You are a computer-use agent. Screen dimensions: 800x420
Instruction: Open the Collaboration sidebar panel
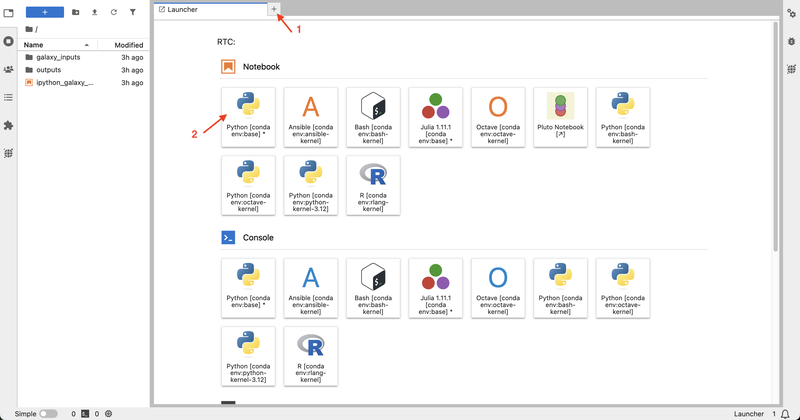click(9, 69)
